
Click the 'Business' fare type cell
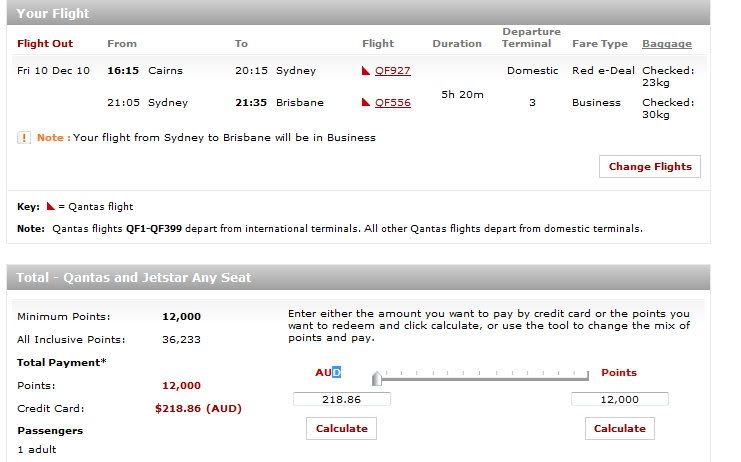pos(596,103)
